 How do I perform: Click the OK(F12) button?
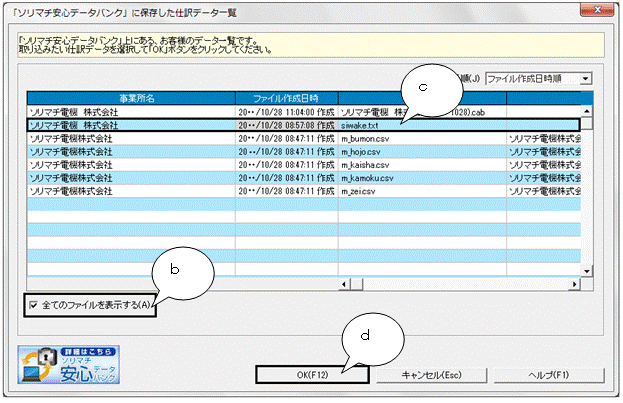[x=312, y=375]
